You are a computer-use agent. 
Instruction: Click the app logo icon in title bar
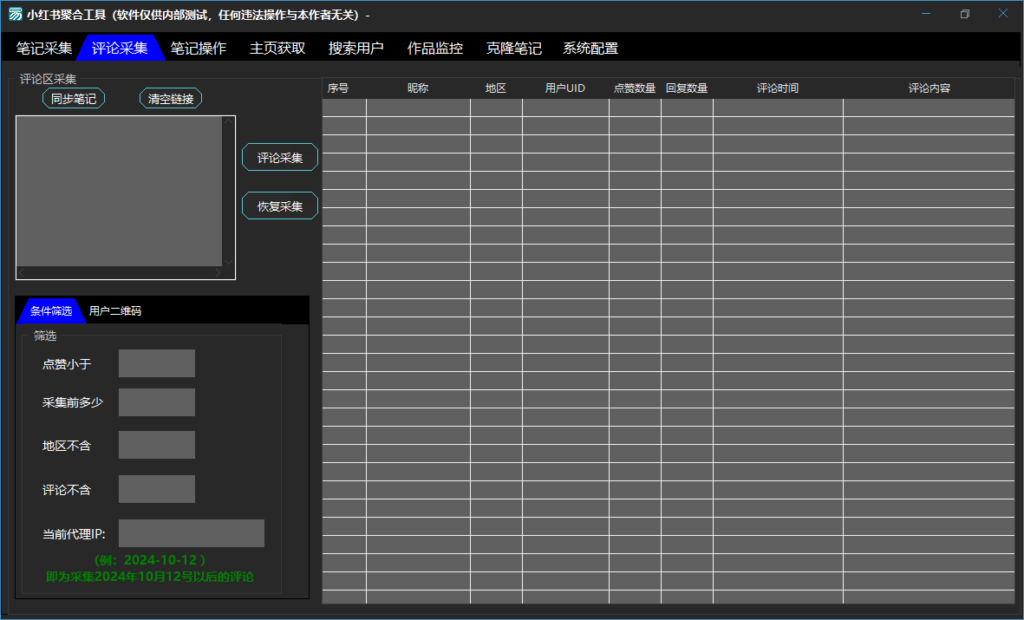(14, 14)
